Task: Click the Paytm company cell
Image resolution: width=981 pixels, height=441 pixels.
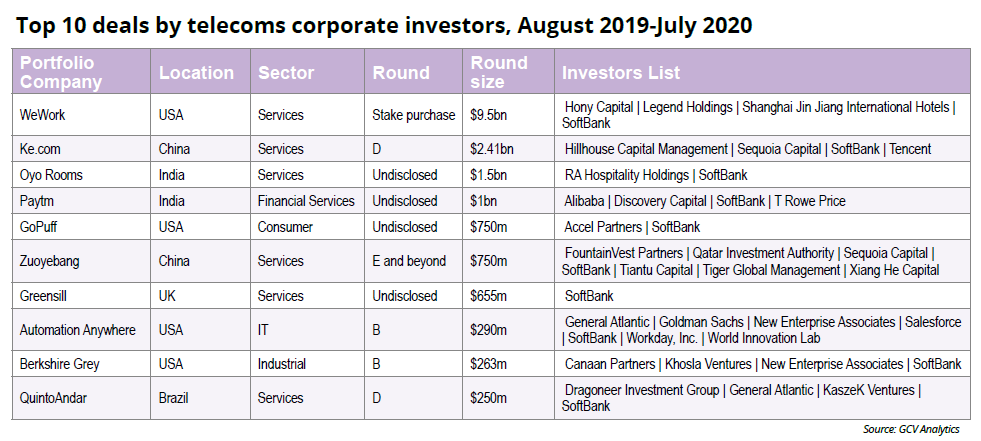Action: [x=38, y=201]
